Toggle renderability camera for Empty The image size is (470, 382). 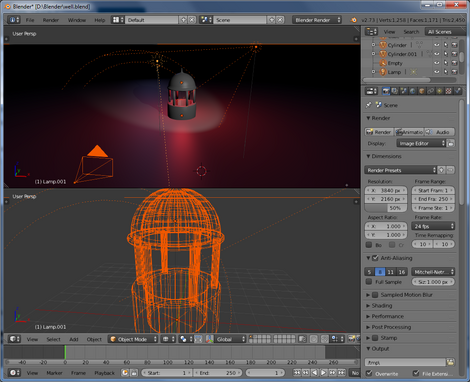pyautogui.click(x=454, y=63)
